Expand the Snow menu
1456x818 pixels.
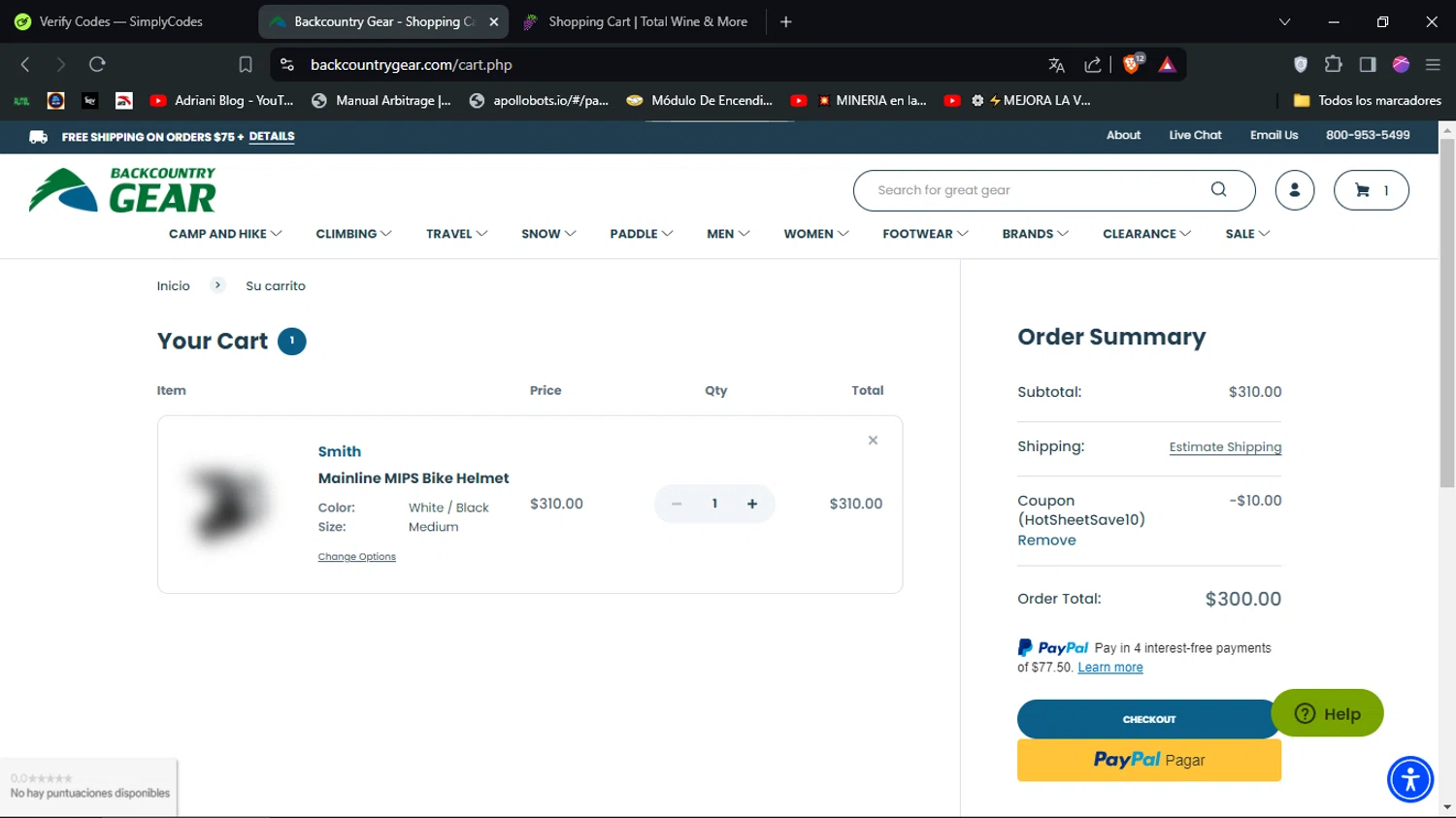click(548, 234)
